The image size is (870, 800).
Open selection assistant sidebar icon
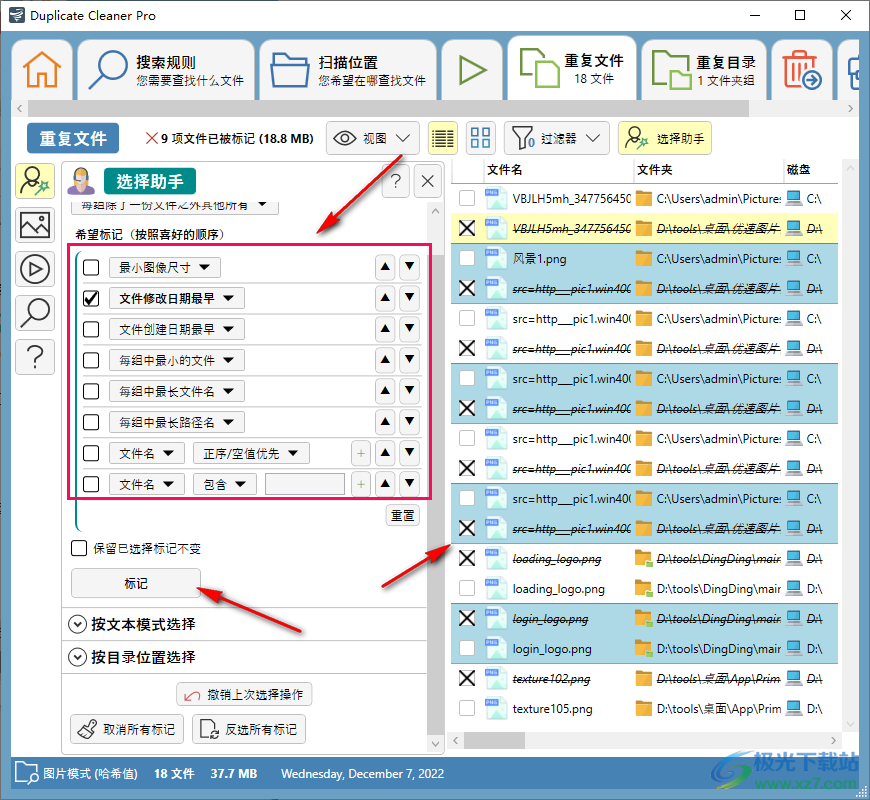35,181
